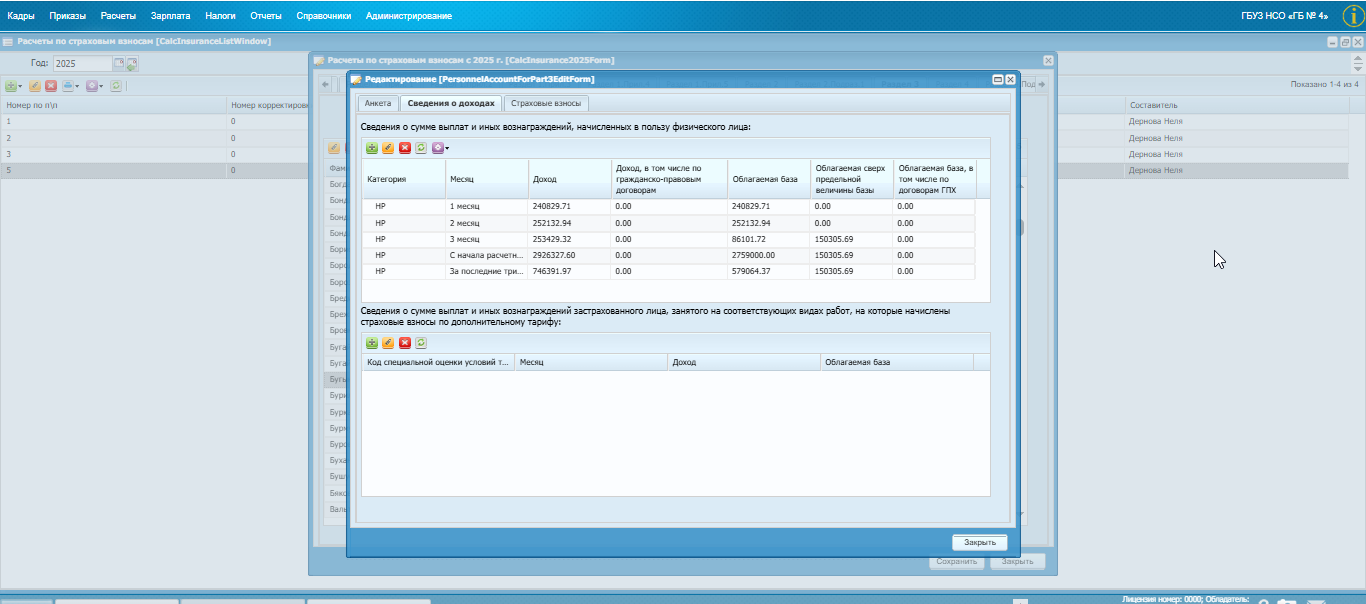1366x604 pixels.
Task: Open purple actions dropdown in upper income toolbar
Action: (x=440, y=148)
